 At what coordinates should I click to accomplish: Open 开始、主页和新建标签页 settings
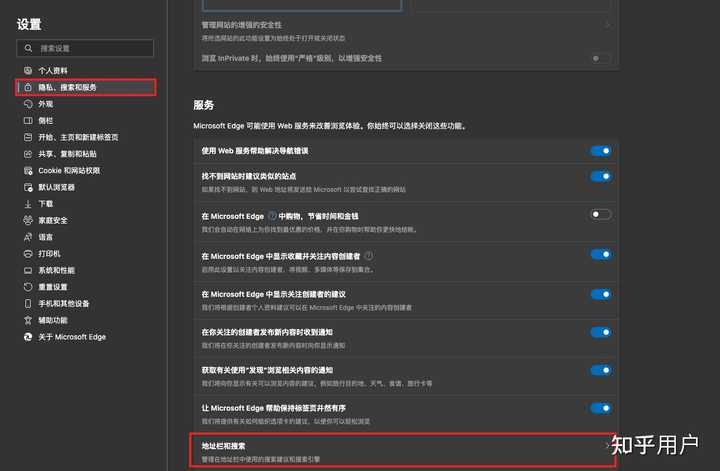click(x=78, y=137)
